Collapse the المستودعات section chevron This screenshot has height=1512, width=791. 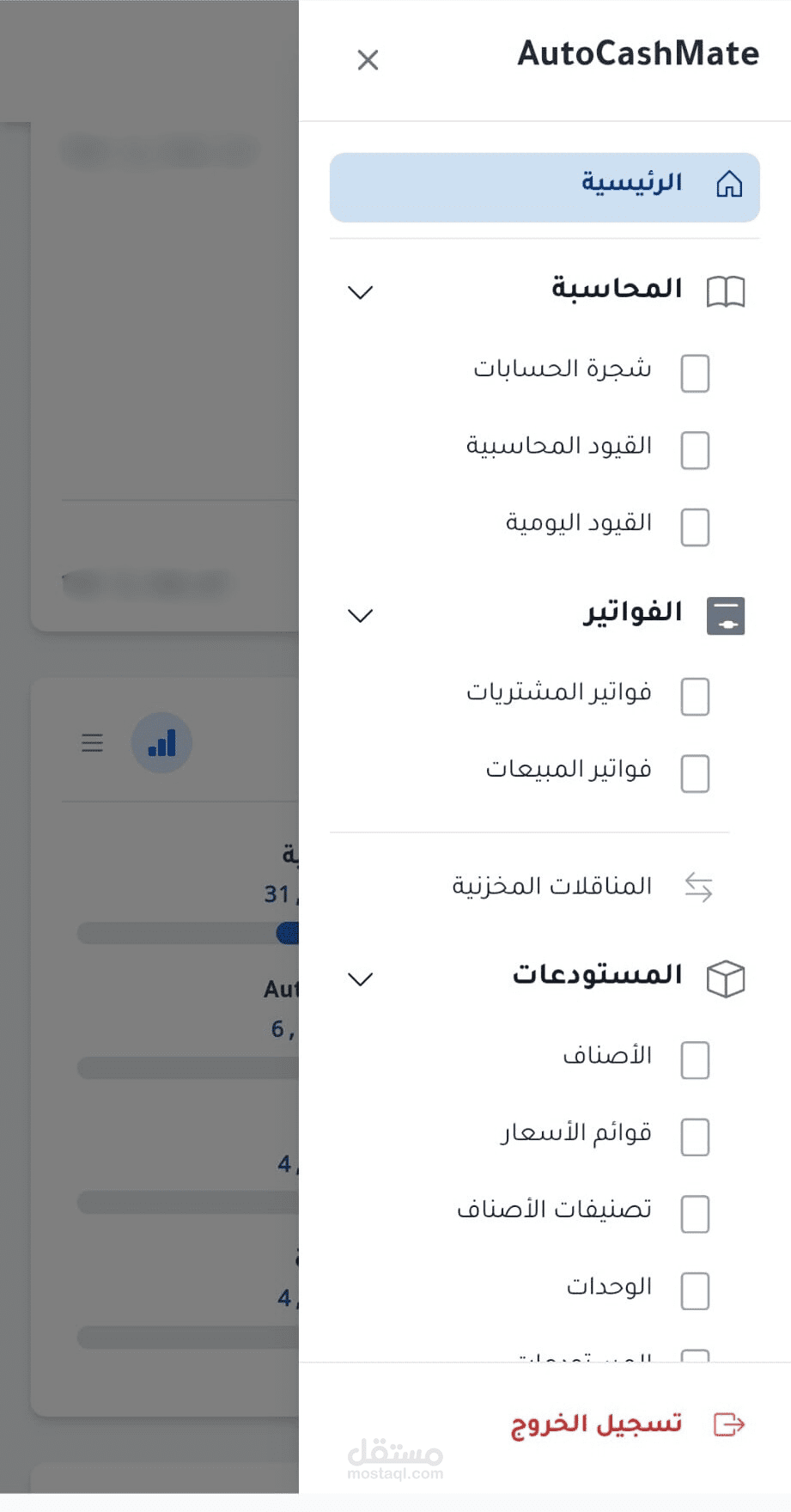pyautogui.click(x=361, y=979)
